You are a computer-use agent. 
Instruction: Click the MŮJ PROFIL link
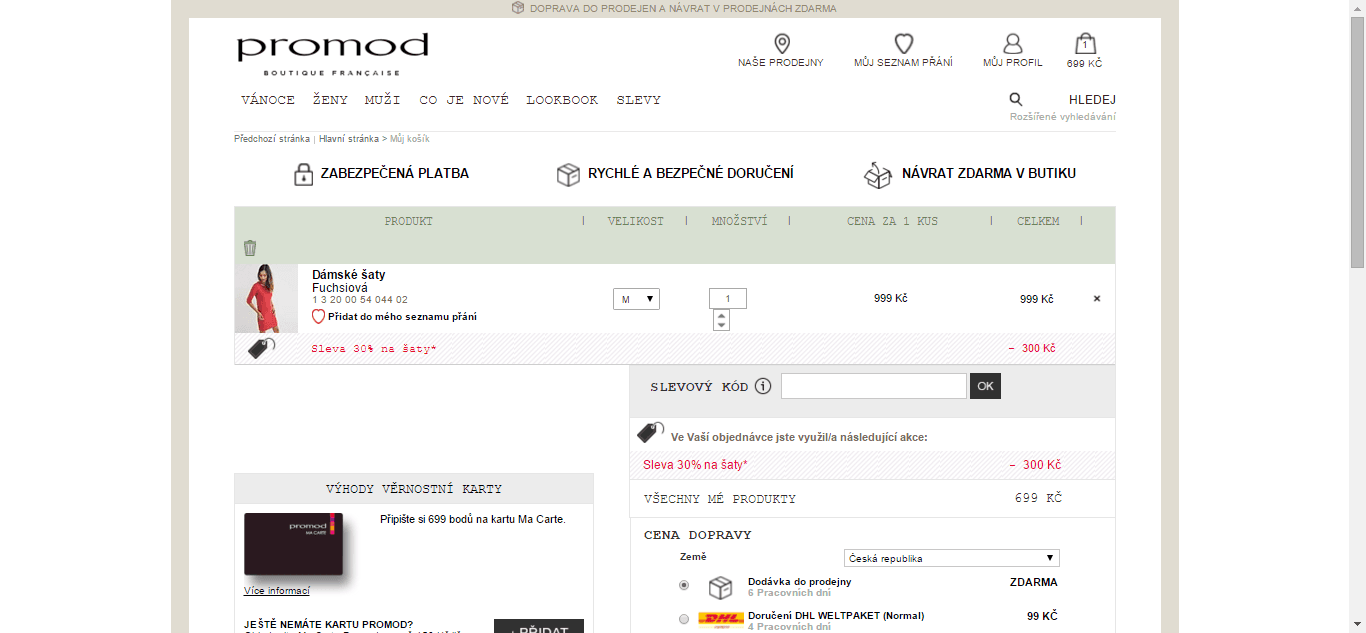coord(1013,63)
